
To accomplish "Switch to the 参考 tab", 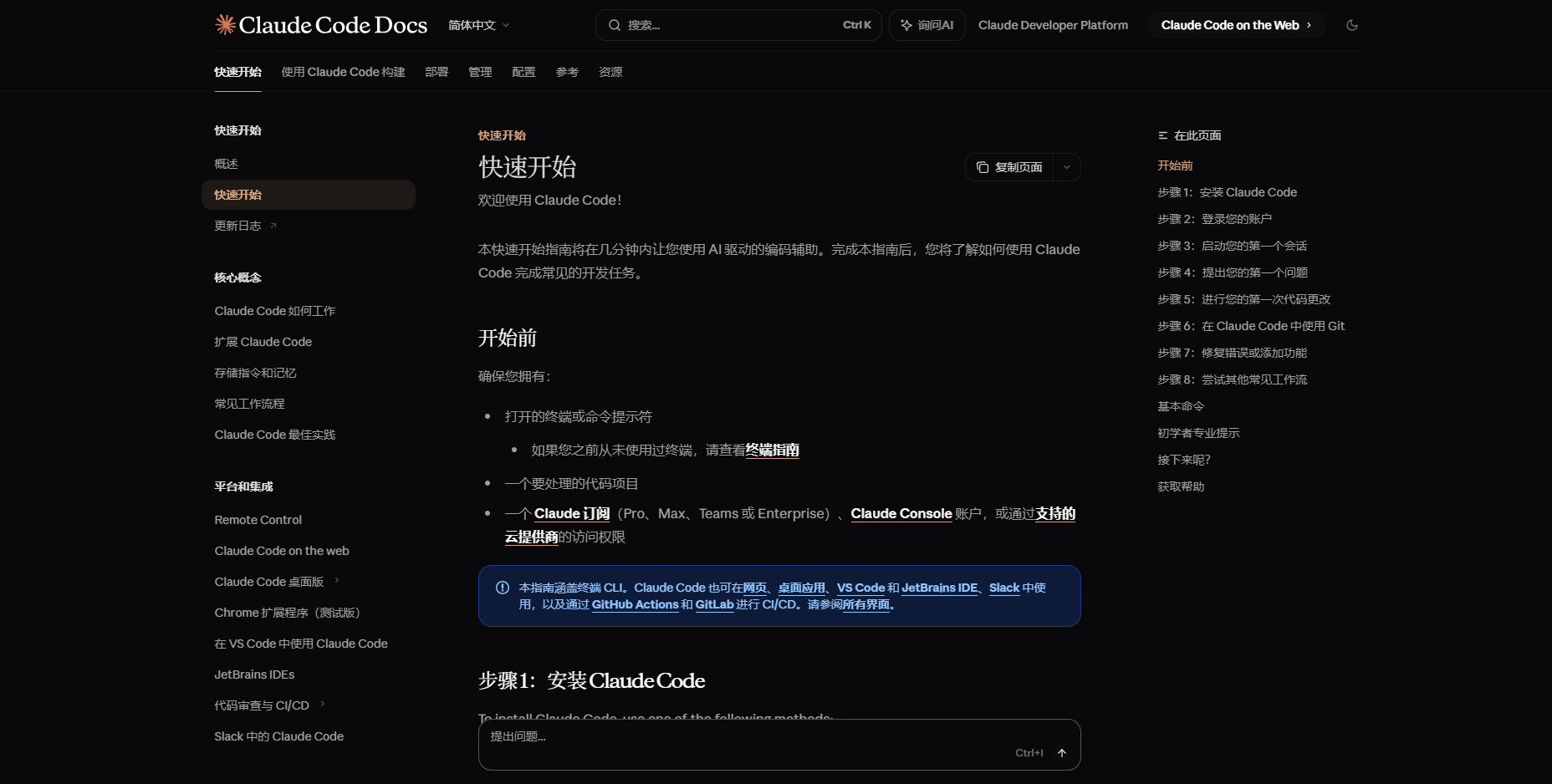I will [x=567, y=72].
